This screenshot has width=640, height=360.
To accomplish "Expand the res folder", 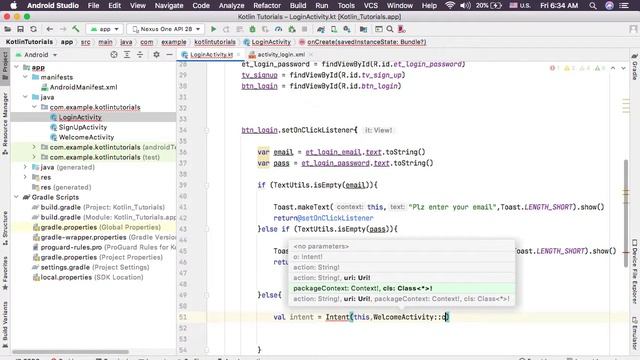I will (25, 177).
